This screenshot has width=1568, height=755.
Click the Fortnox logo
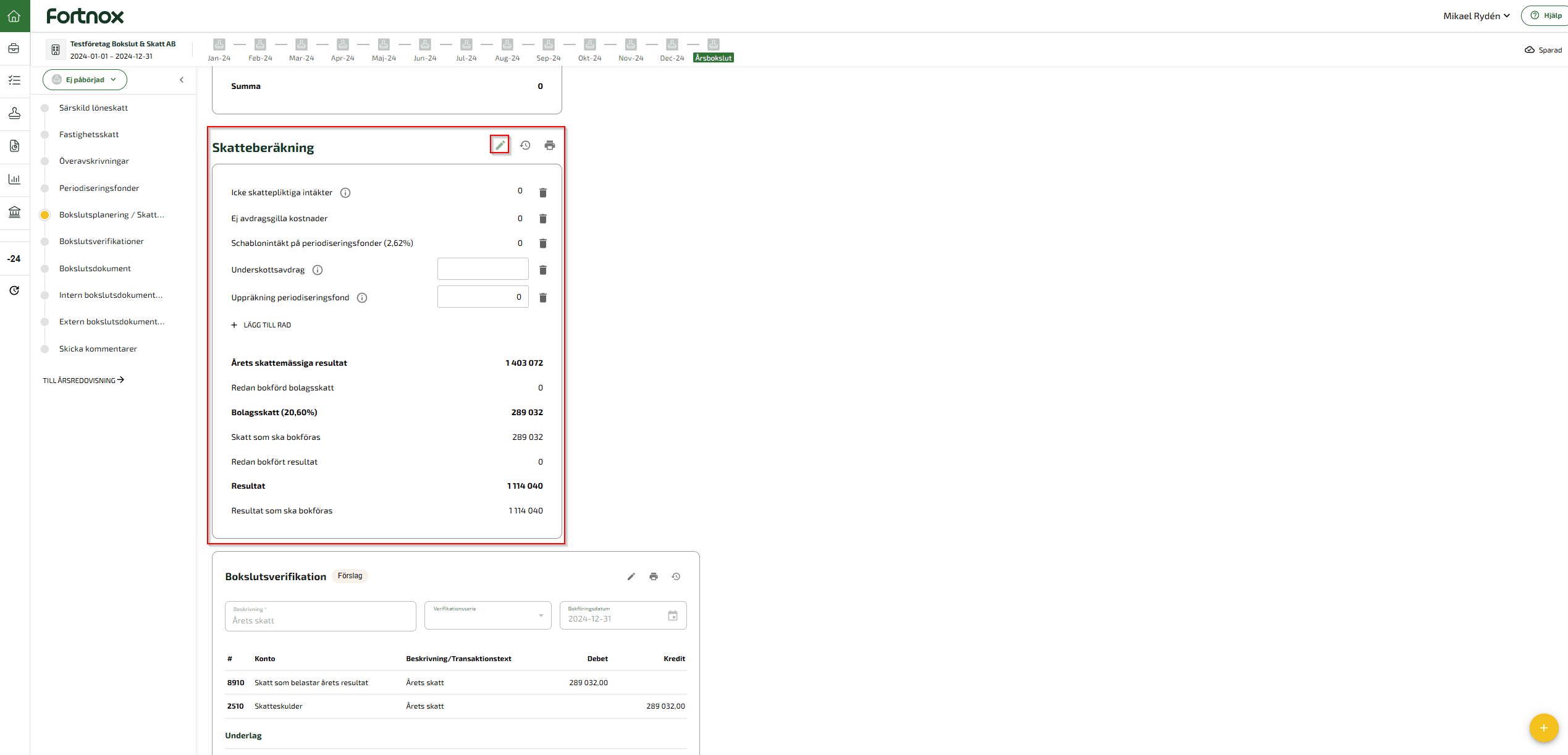click(x=85, y=16)
